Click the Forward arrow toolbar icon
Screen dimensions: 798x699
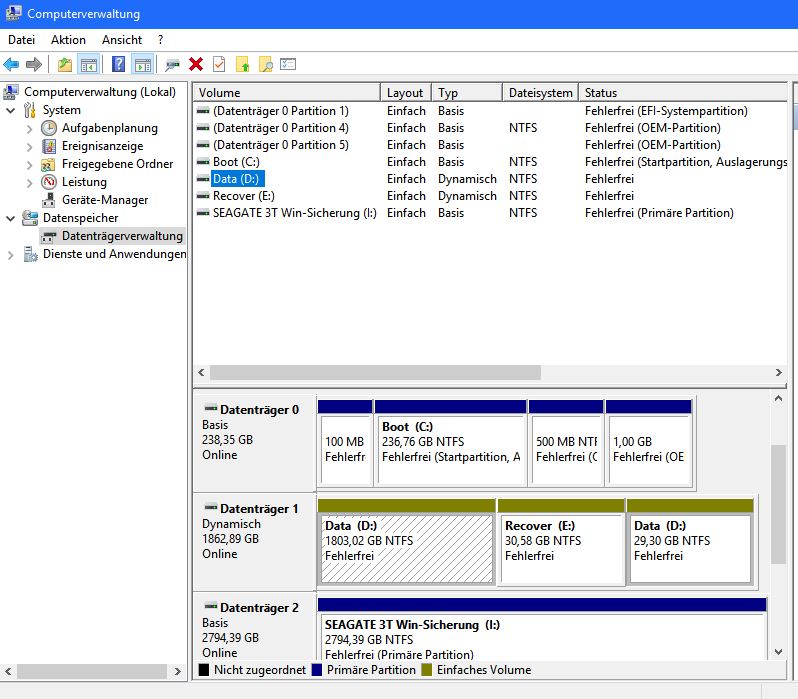click(x=34, y=65)
